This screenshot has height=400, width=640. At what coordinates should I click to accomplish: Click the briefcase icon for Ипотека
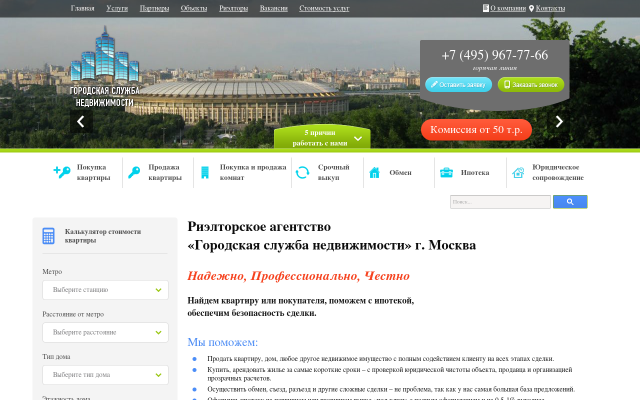click(x=446, y=173)
